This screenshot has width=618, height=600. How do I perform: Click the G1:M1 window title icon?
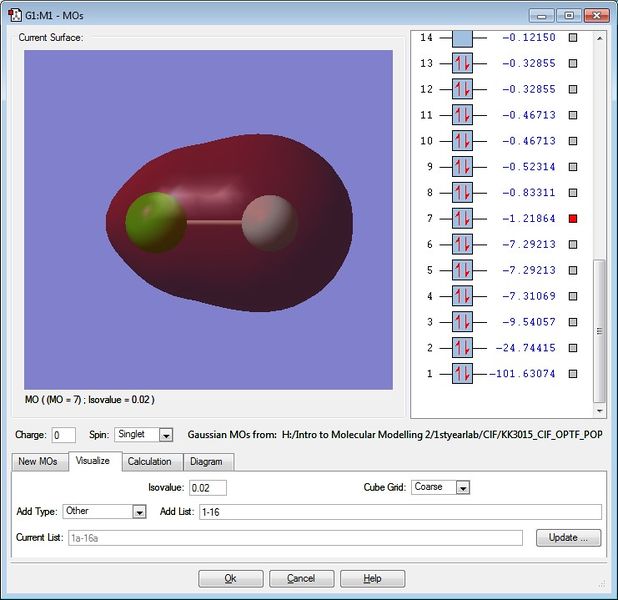coord(15,15)
